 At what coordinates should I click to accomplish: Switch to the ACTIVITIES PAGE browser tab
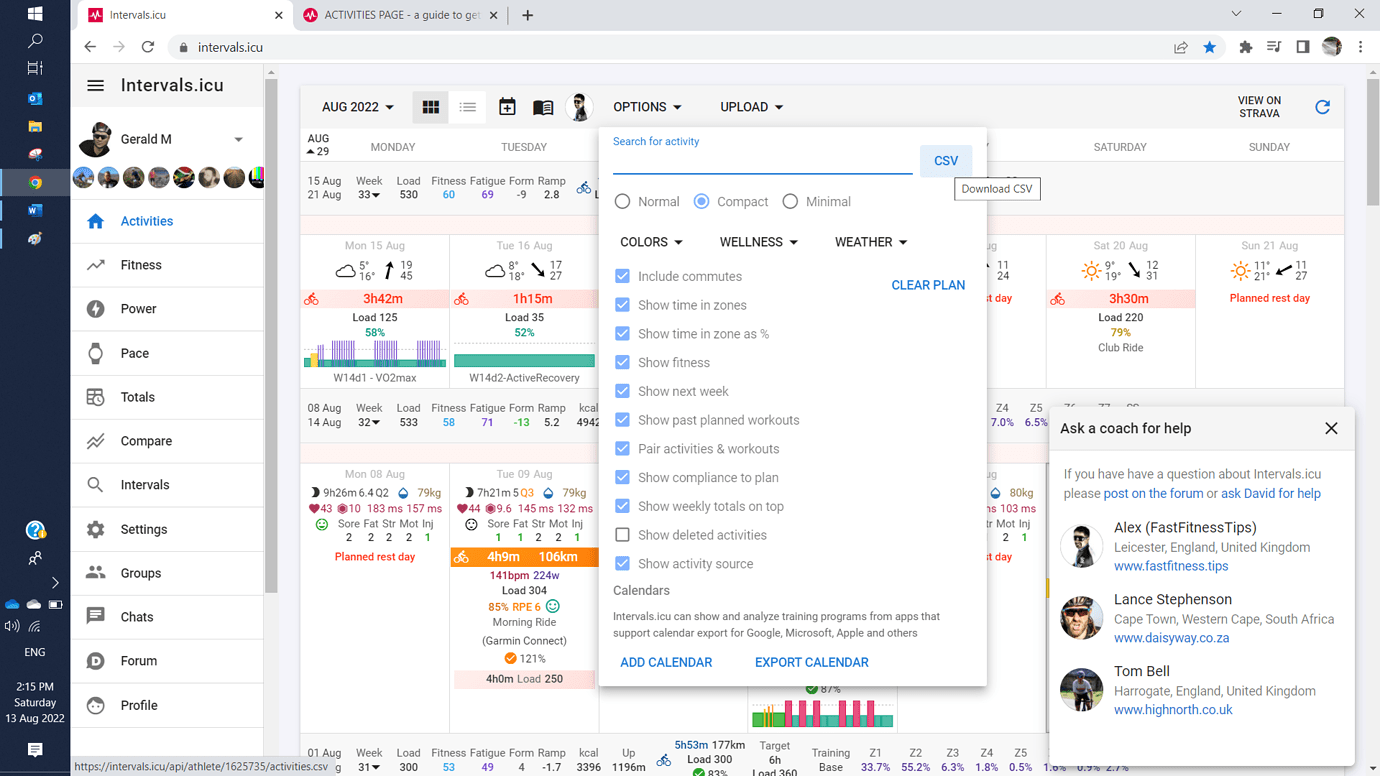pyautogui.click(x=400, y=15)
